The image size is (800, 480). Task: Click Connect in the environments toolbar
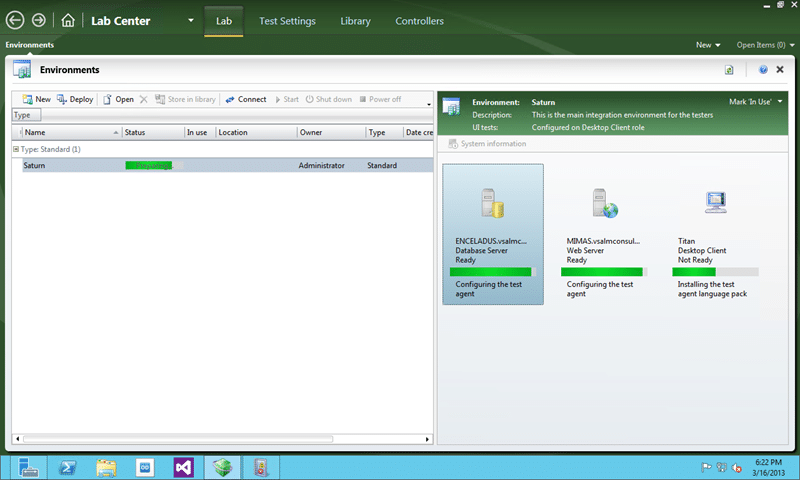pos(246,99)
